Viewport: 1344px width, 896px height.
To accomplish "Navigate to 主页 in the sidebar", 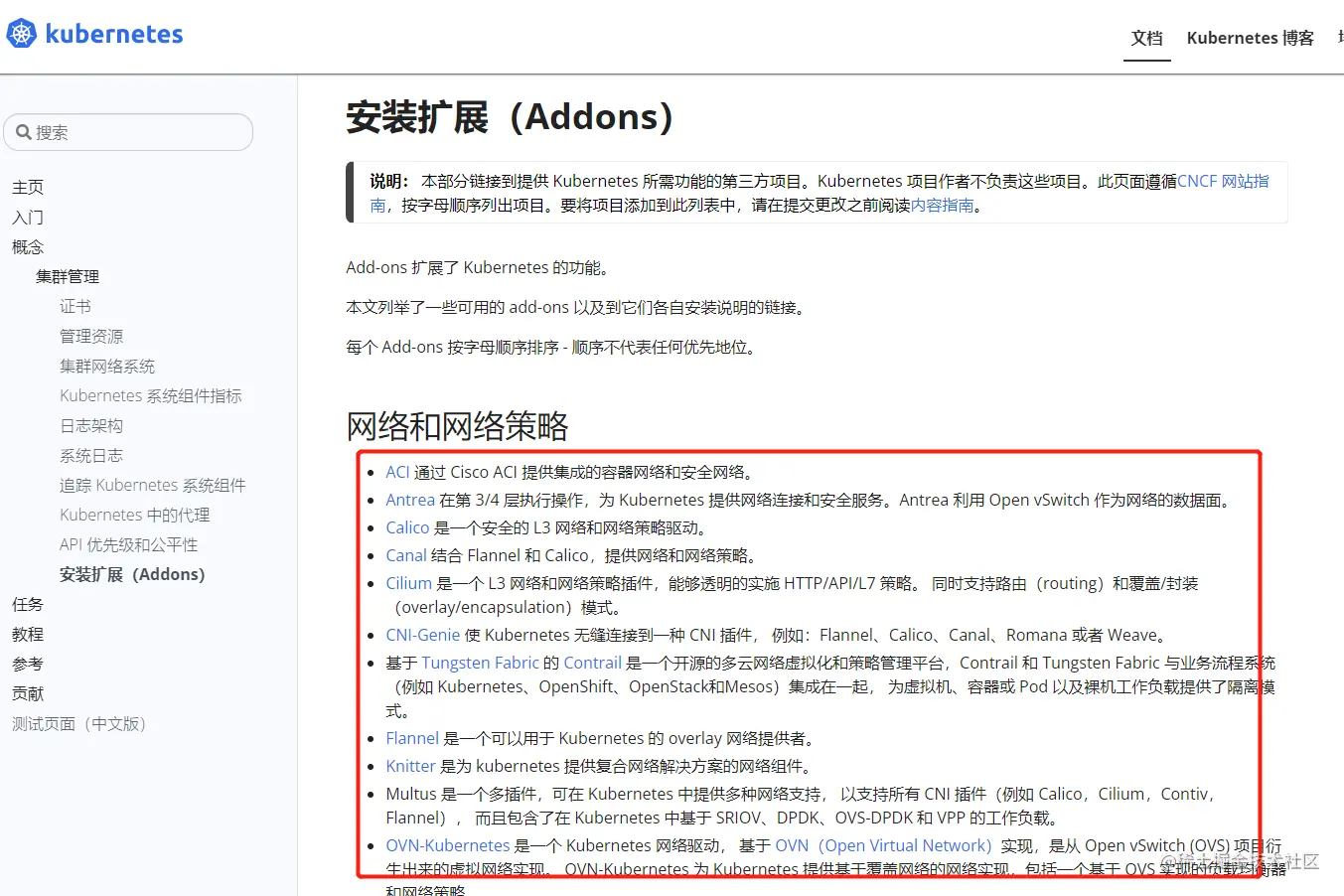I will tap(28, 186).
